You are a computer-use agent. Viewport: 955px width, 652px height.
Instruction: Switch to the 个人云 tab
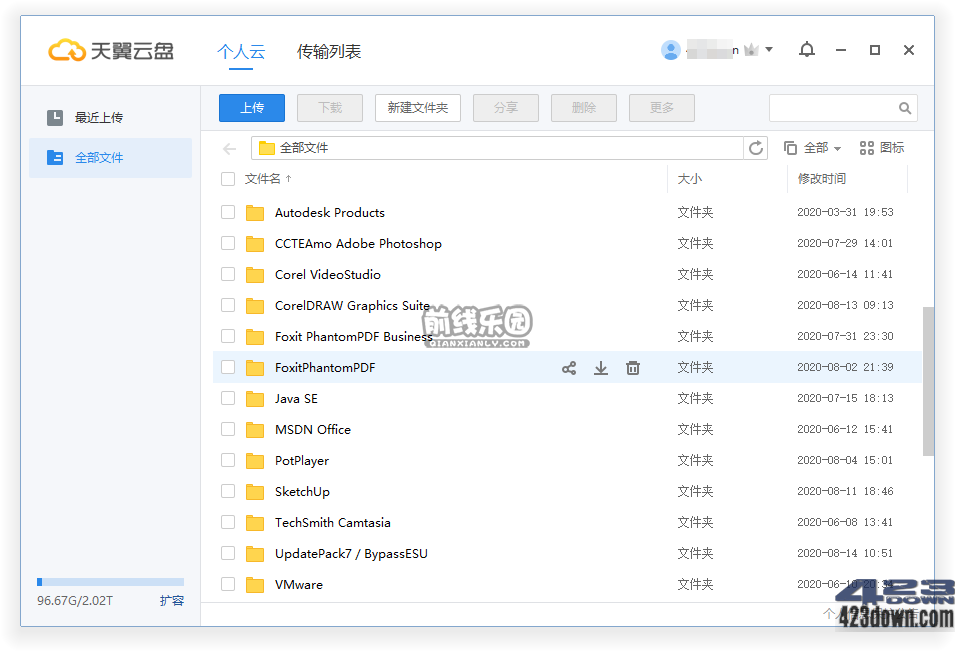tap(241, 52)
